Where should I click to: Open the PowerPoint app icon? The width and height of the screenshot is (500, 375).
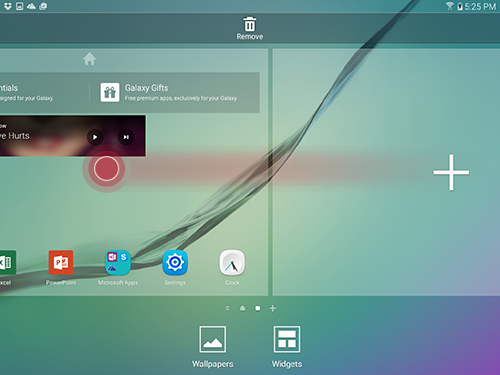(x=61, y=262)
